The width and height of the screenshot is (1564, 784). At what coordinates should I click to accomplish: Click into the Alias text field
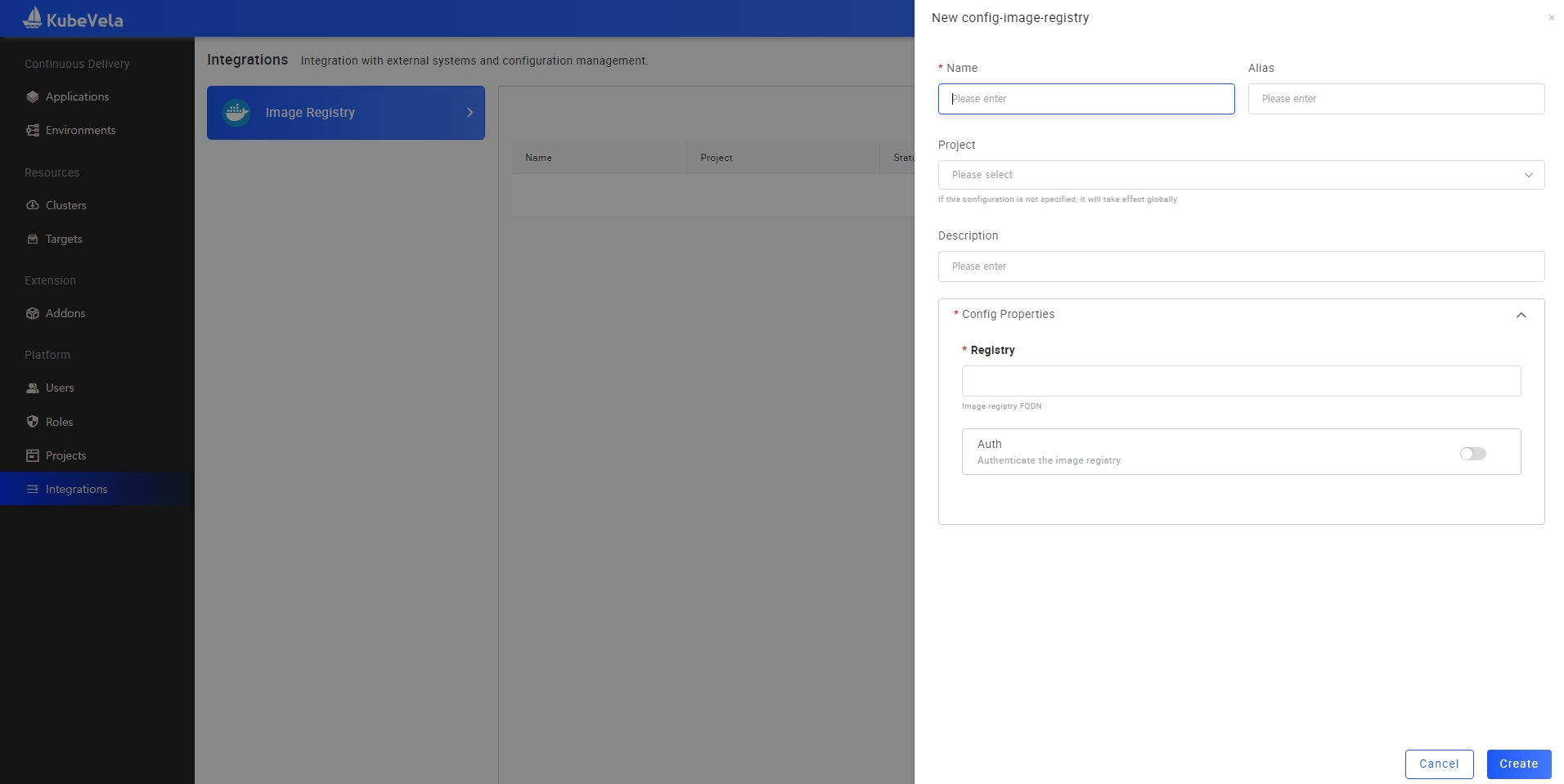tap(1395, 99)
